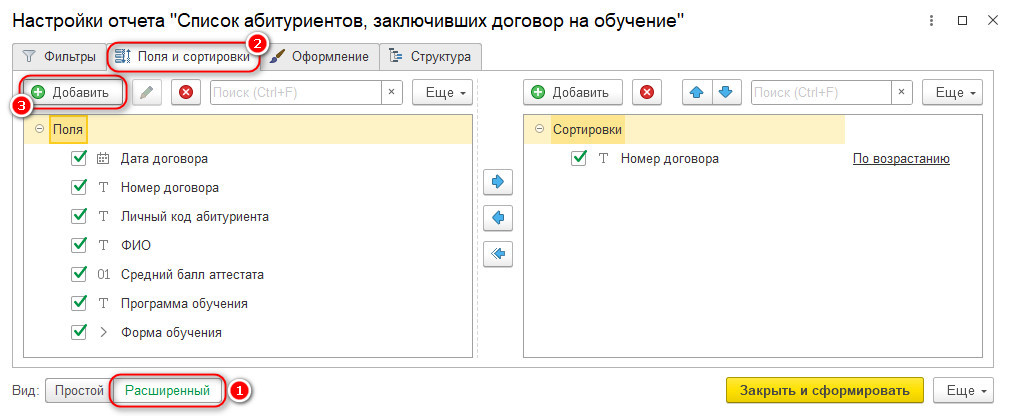
Task: Click the 01 number icon of Средний балл аттестата
Action: coord(104,275)
